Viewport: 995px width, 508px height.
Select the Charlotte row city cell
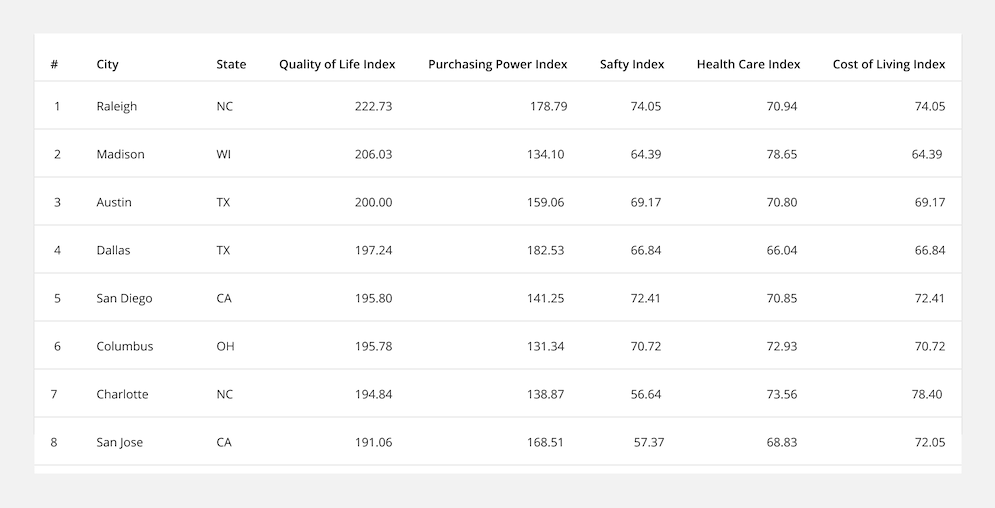122,394
